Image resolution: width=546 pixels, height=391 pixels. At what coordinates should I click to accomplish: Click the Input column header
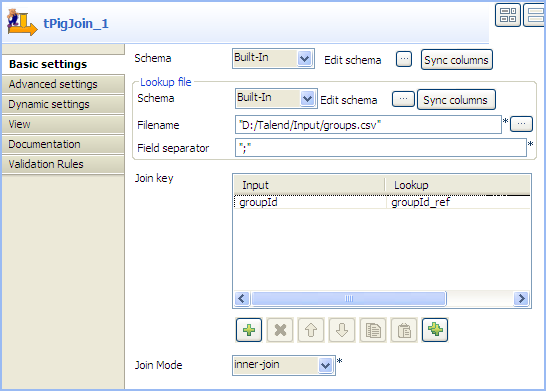[309, 185]
